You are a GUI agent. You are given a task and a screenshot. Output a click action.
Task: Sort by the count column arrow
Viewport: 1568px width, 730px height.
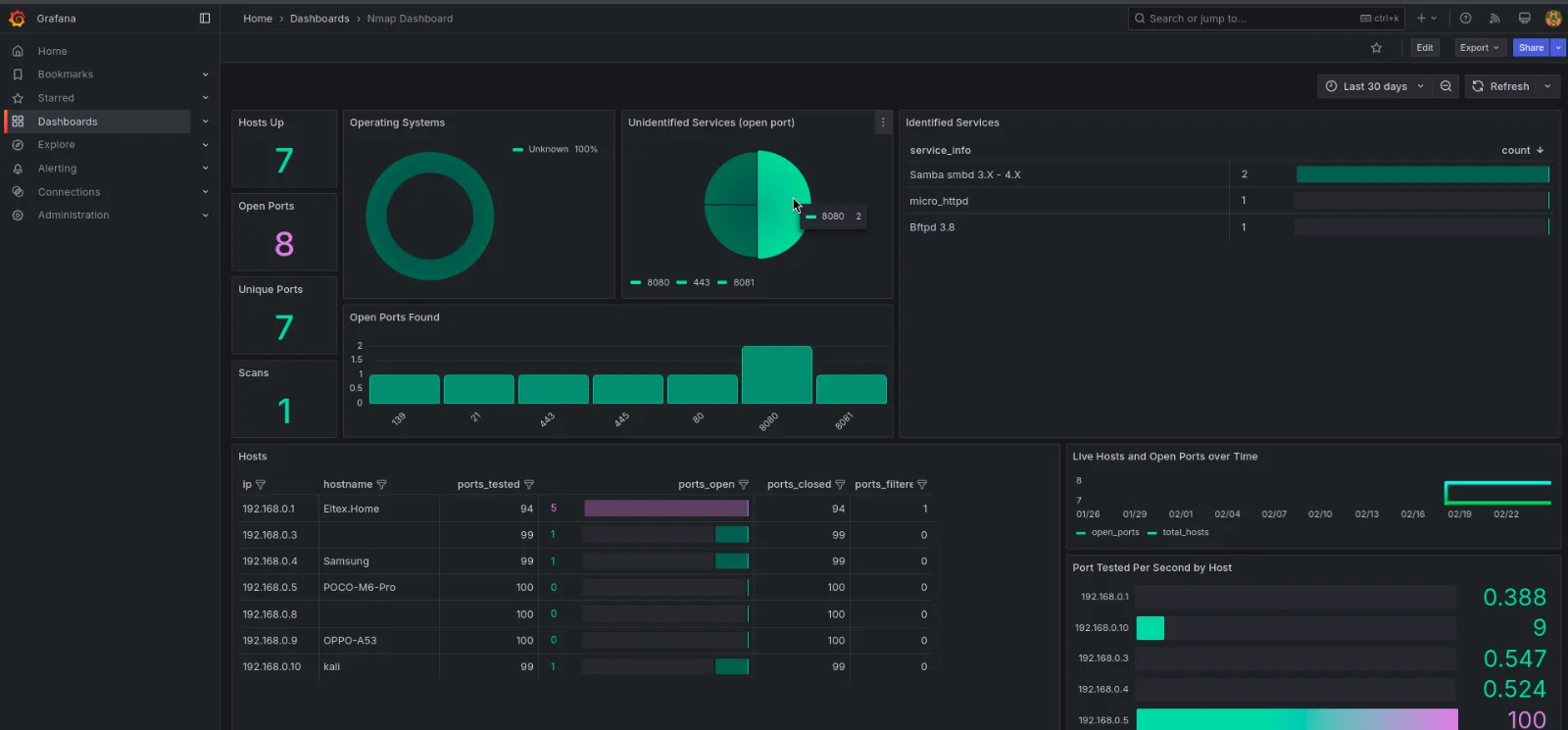pyautogui.click(x=1541, y=151)
